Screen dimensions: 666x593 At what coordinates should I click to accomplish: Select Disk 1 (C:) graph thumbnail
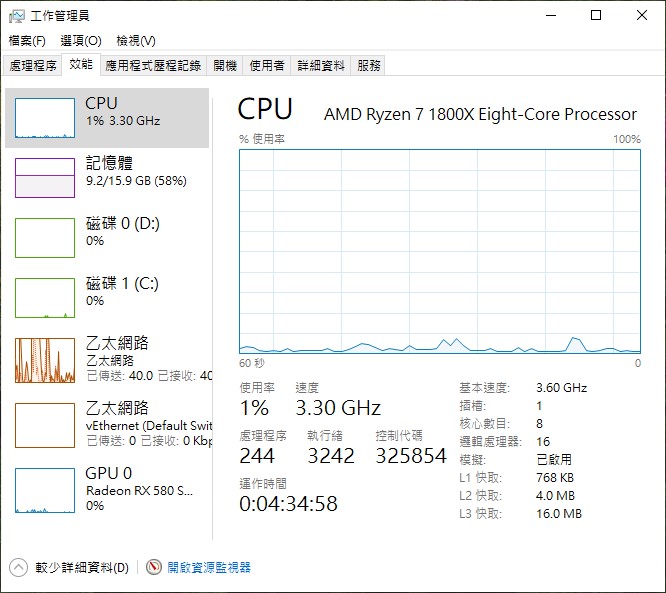tap(45, 298)
